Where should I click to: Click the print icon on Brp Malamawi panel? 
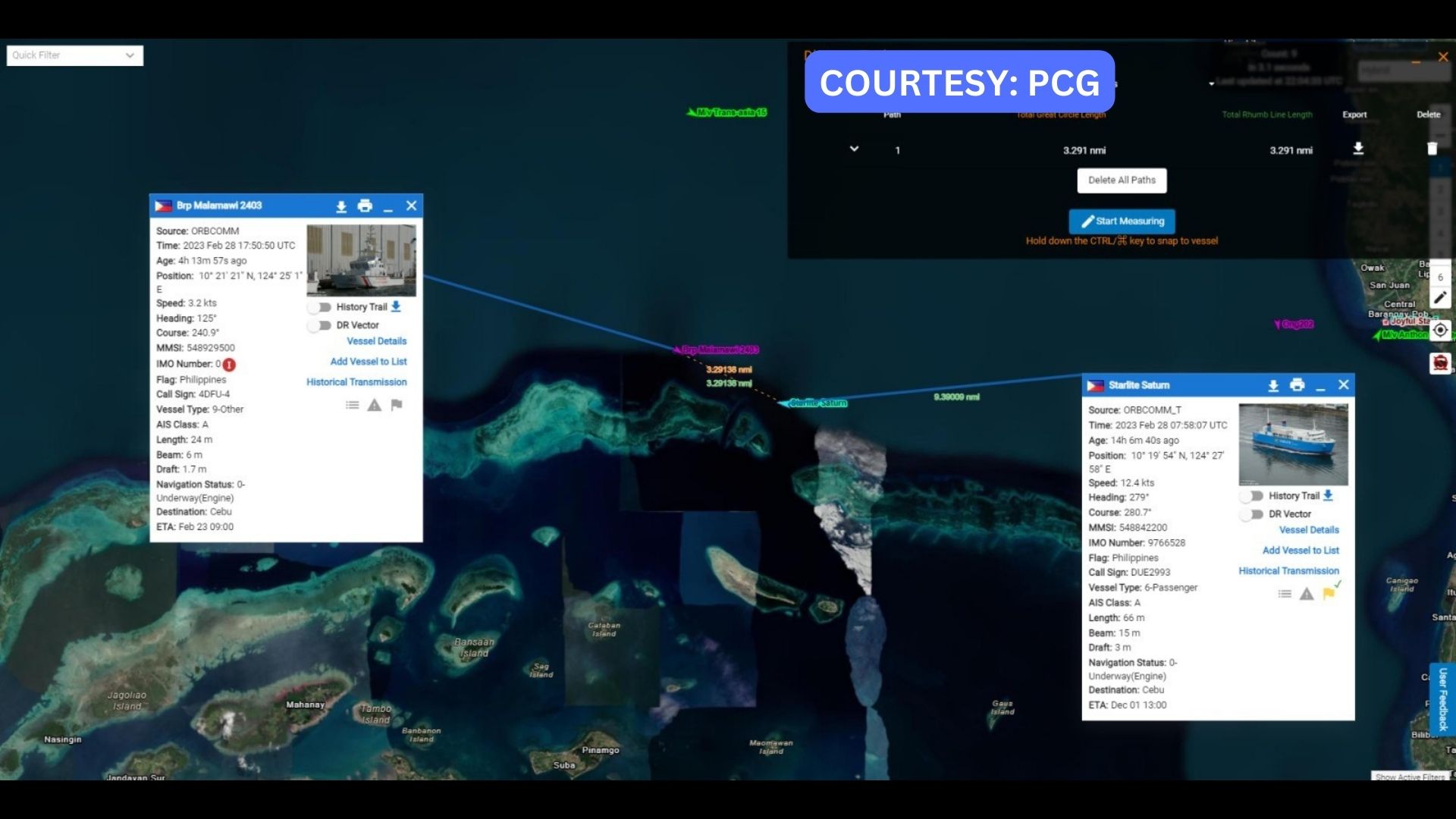click(x=364, y=205)
